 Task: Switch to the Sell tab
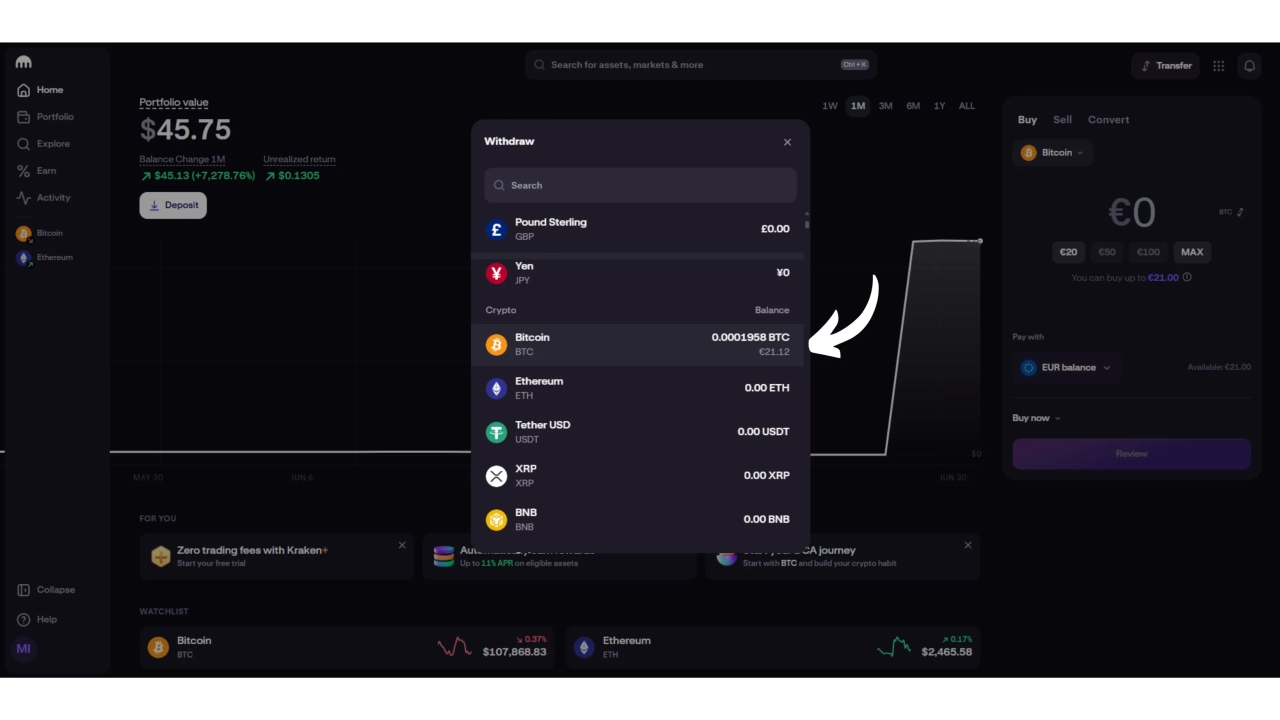[1062, 120]
